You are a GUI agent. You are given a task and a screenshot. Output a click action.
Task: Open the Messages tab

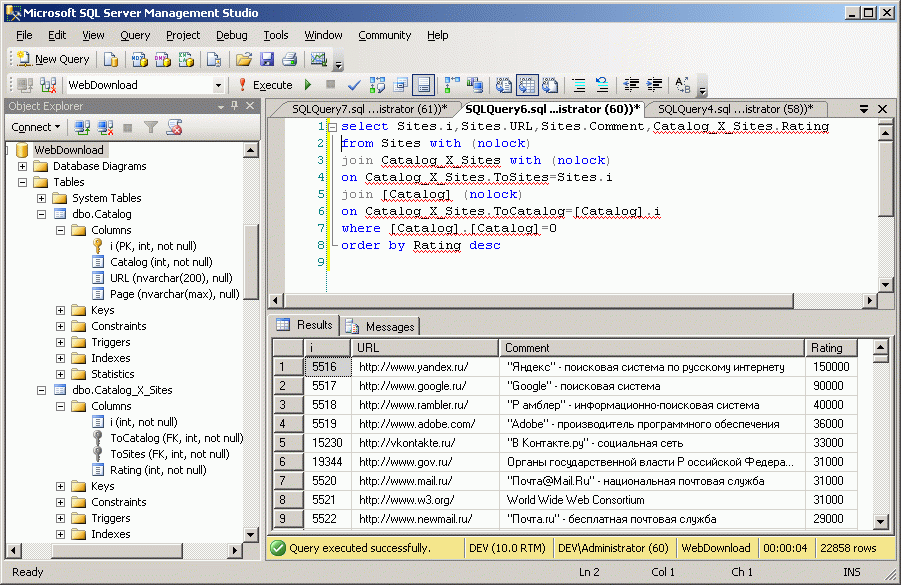click(x=380, y=326)
